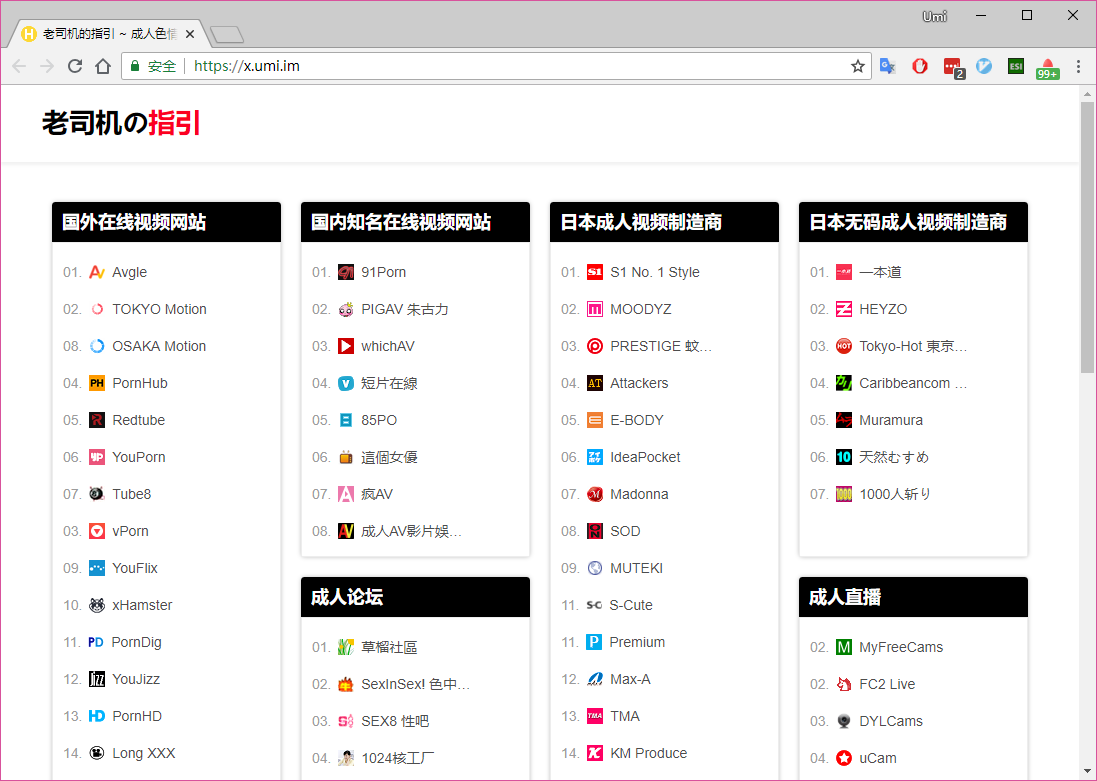Click the address bar showing x.umi.im

(x=500, y=66)
